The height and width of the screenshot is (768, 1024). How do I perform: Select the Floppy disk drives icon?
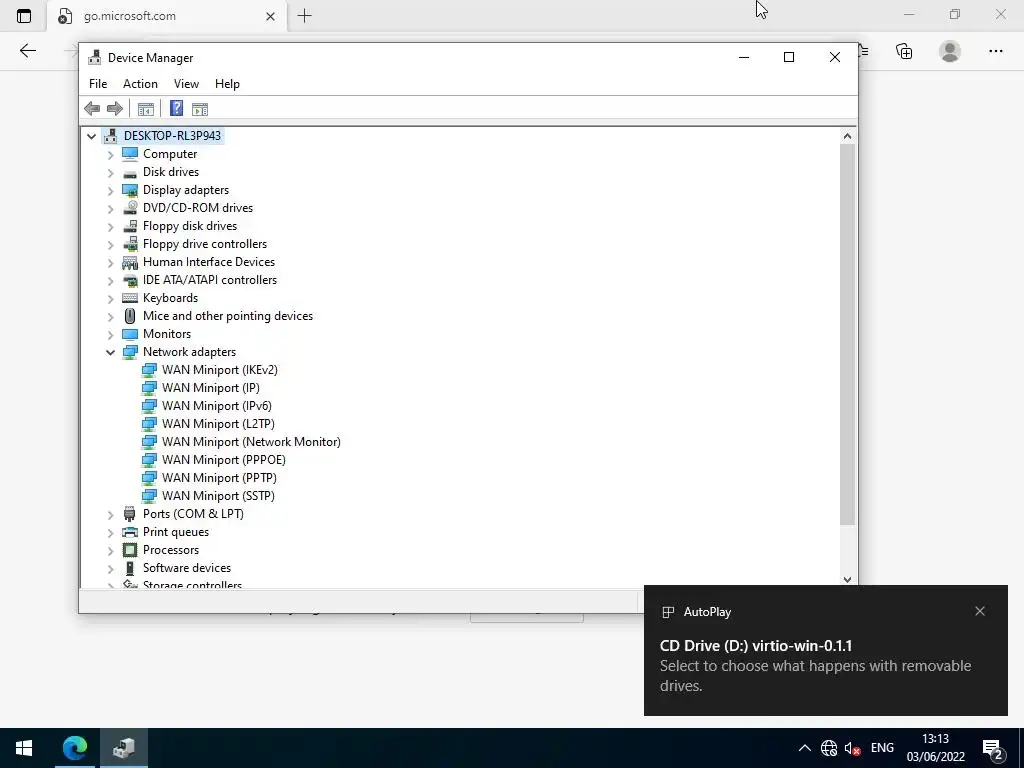130,226
